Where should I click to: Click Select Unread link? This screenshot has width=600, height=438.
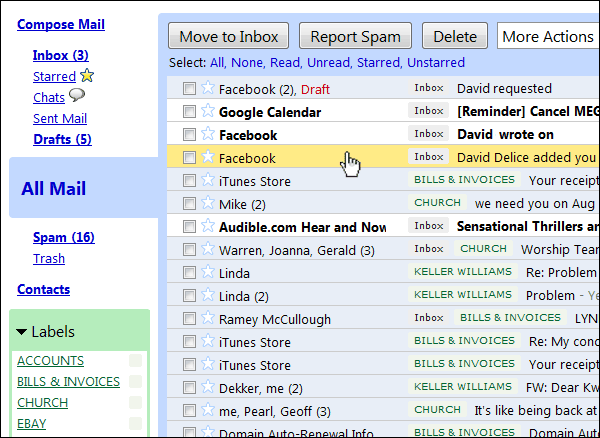(x=329, y=62)
